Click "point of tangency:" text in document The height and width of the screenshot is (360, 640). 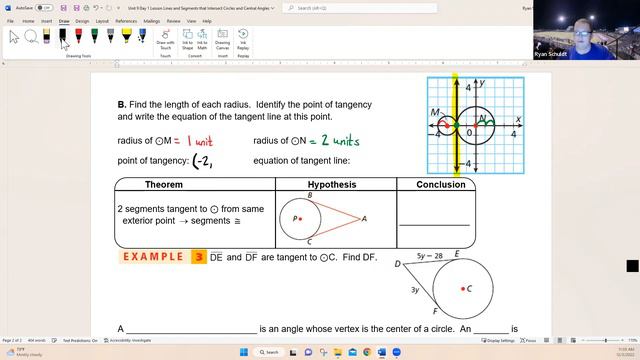(153, 161)
